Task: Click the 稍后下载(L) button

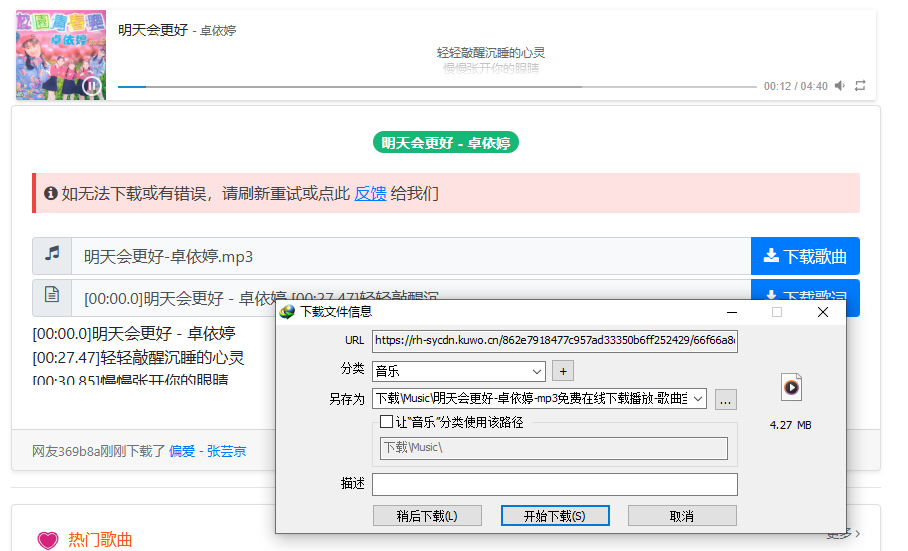Action: (427, 516)
